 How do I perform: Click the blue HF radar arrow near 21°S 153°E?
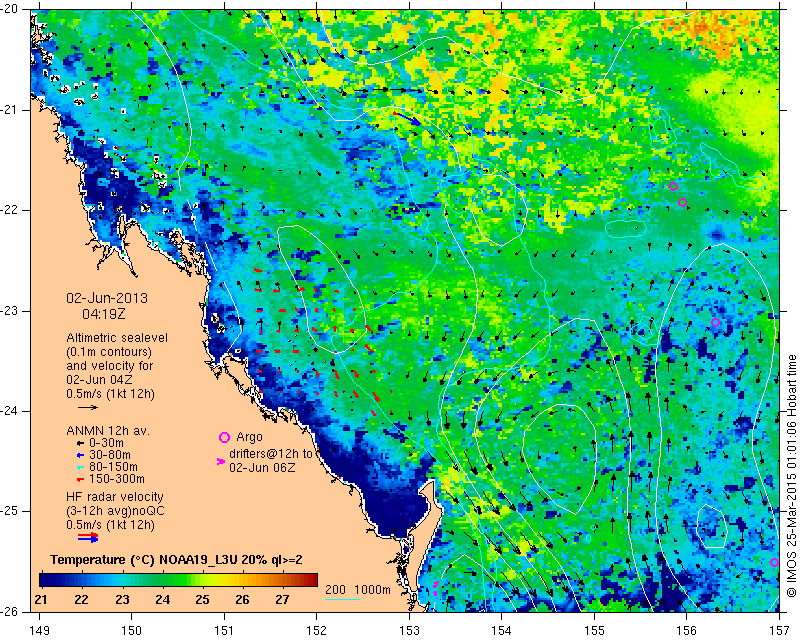tap(410, 119)
